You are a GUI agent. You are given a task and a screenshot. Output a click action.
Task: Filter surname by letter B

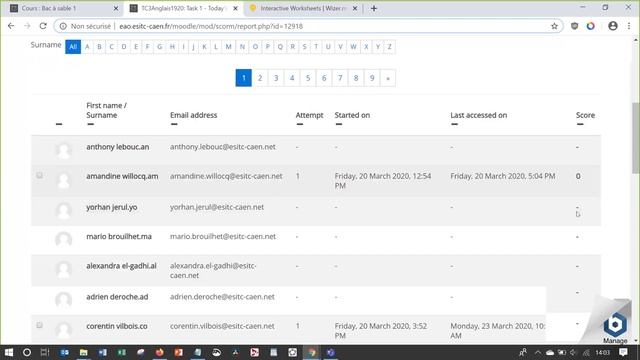point(99,47)
